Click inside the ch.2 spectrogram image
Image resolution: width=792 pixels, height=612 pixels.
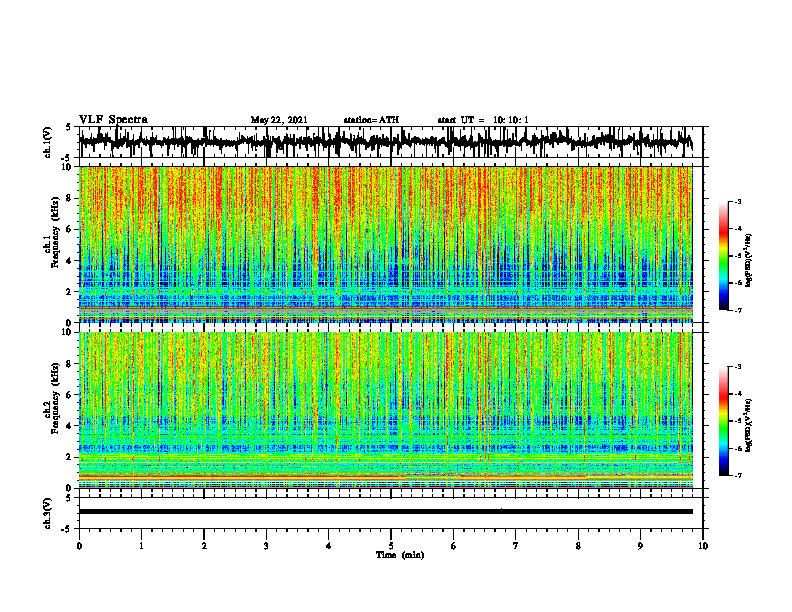[385, 410]
